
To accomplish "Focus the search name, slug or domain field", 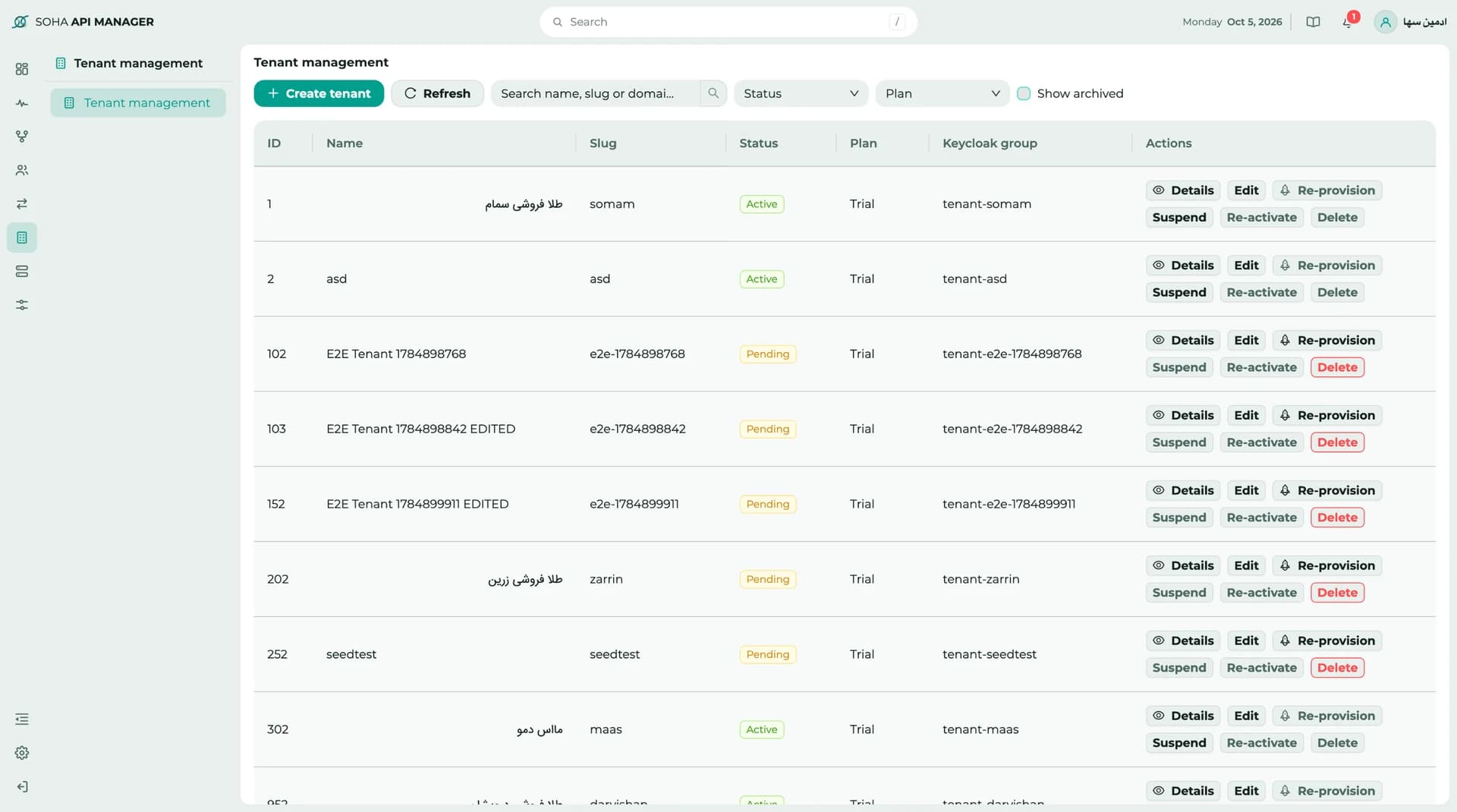I will (596, 93).
